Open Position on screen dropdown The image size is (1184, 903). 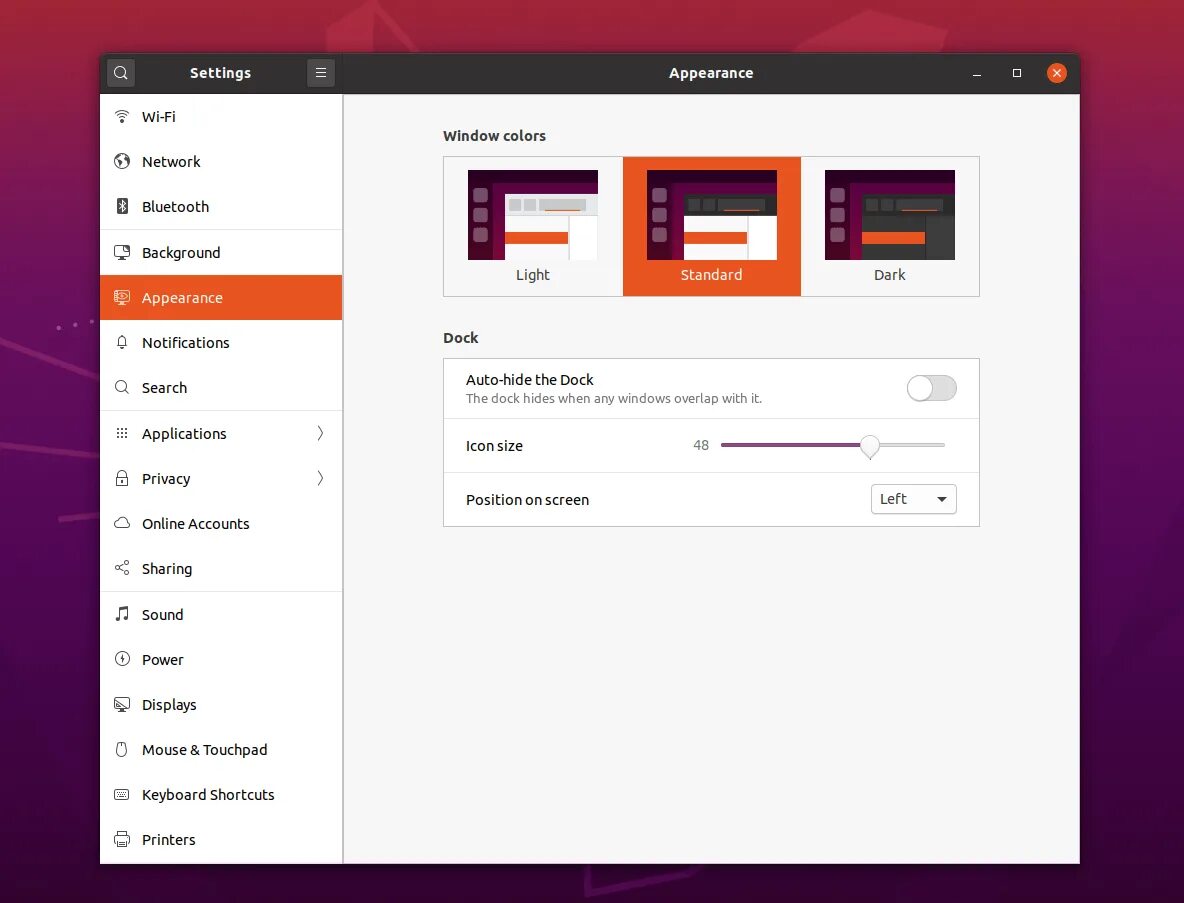click(914, 499)
